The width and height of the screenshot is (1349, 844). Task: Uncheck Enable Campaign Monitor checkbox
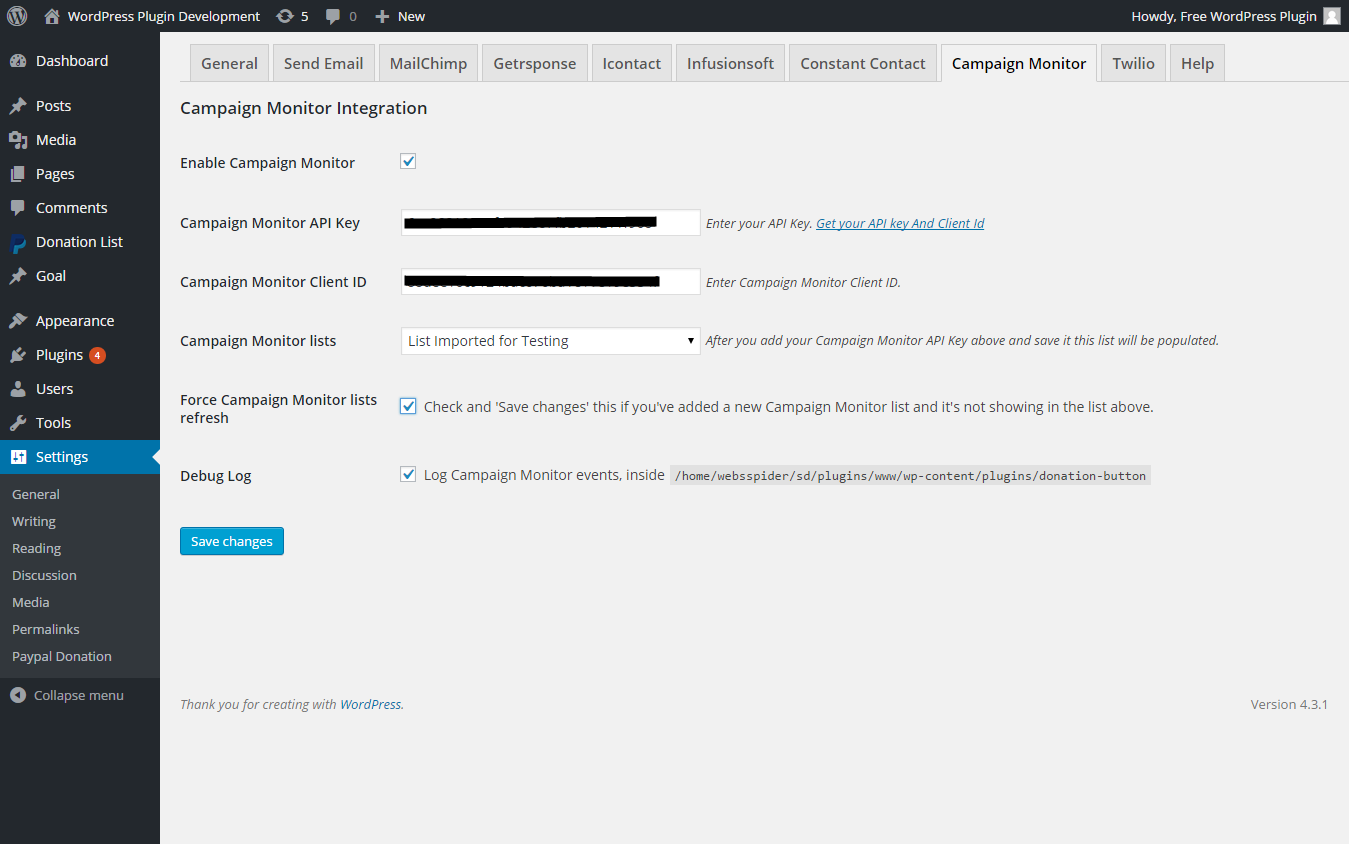tap(408, 161)
